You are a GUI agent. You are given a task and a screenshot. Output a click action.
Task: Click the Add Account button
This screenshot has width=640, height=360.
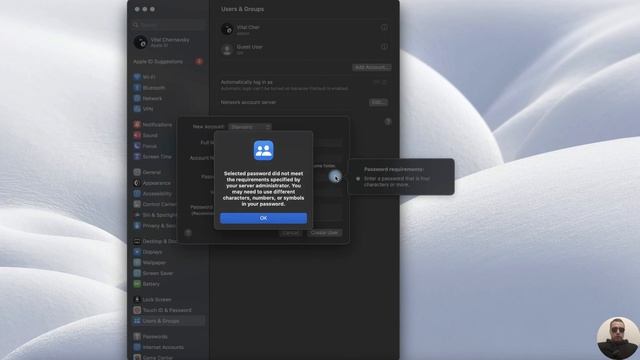(371, 67)
